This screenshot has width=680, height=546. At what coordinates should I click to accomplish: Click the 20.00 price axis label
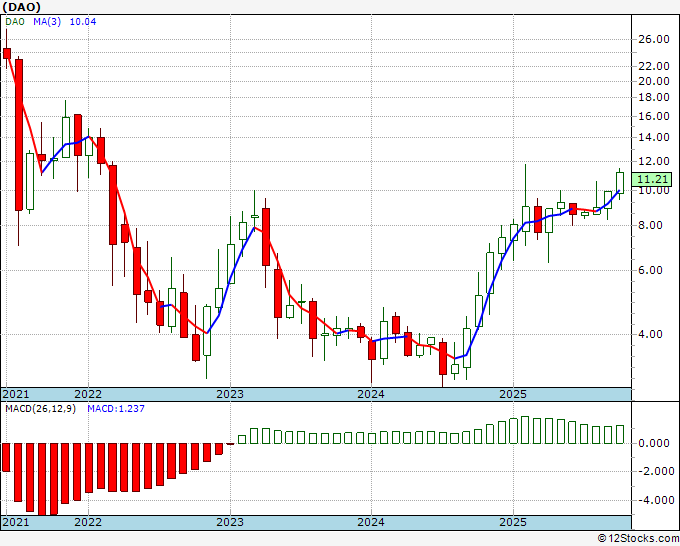(654, 81)
